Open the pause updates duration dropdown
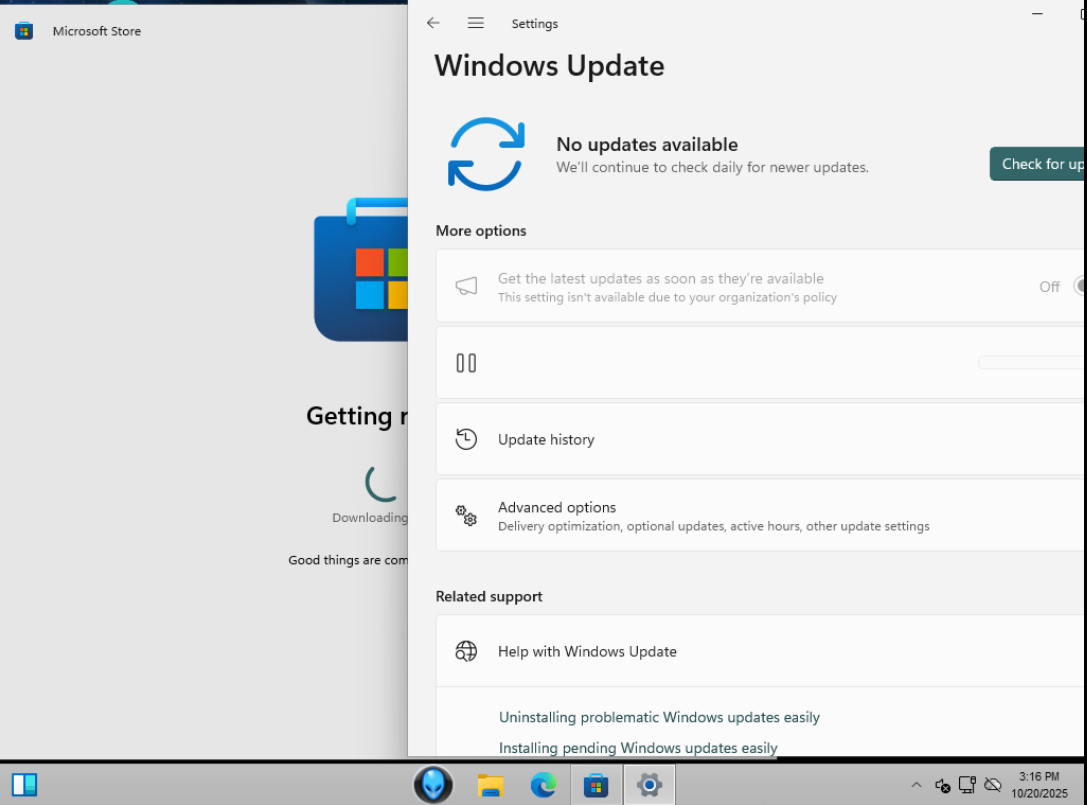1087x805 pixels. [1030, 362]
